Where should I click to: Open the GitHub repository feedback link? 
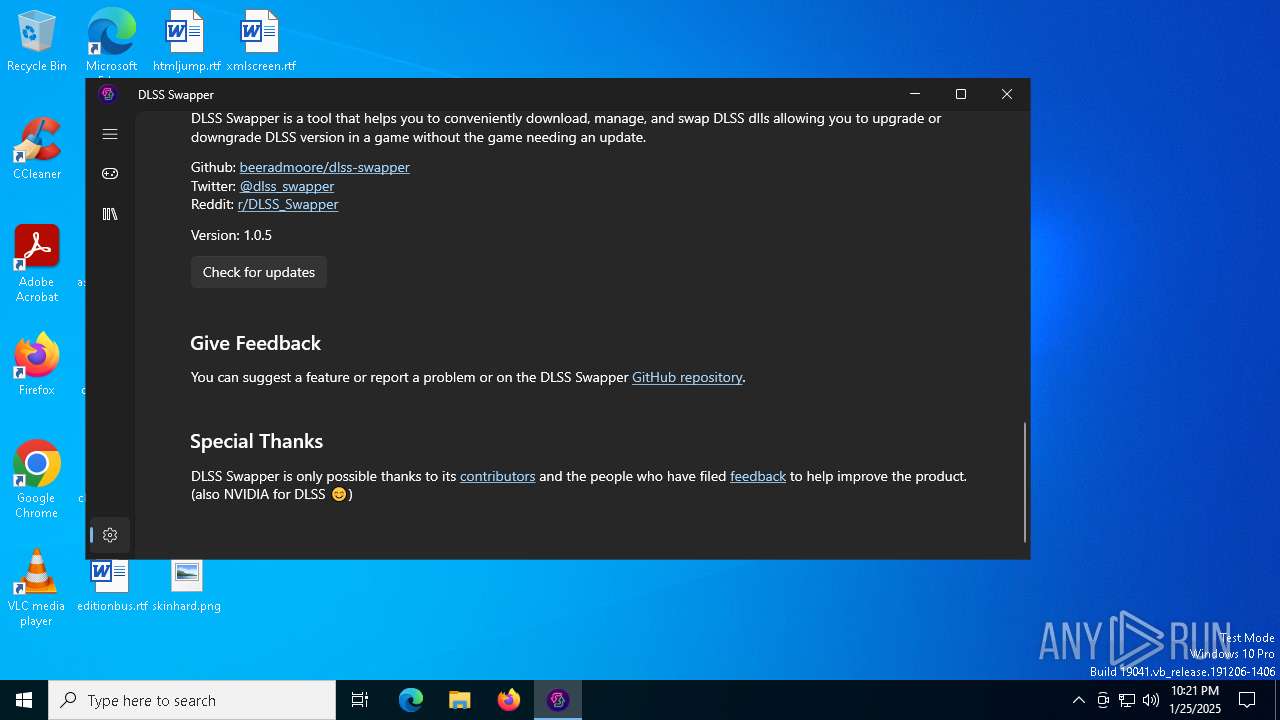687,377
